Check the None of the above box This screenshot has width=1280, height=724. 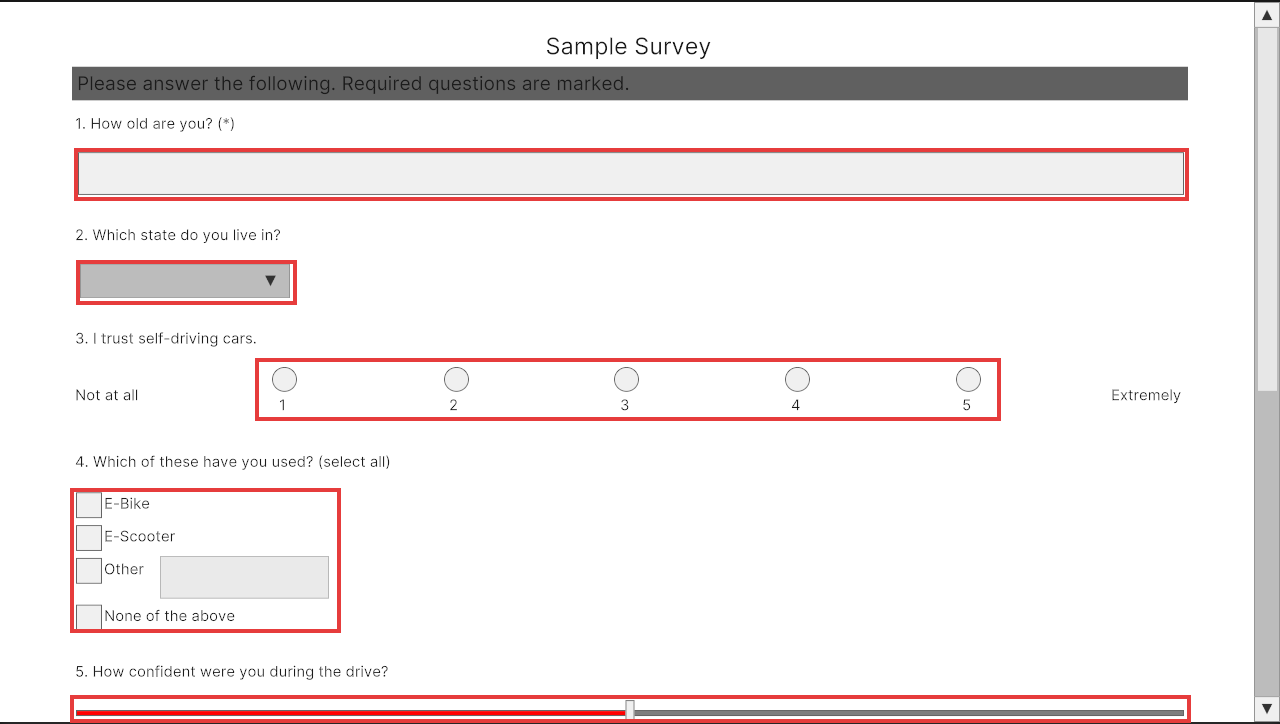pyautogui.click(x=89, y=617)
